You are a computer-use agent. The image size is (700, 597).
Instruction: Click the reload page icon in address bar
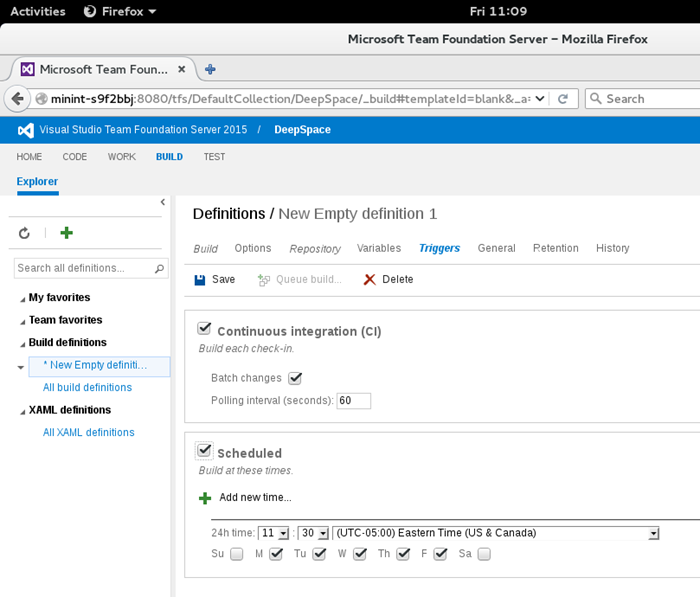(562, 99)
